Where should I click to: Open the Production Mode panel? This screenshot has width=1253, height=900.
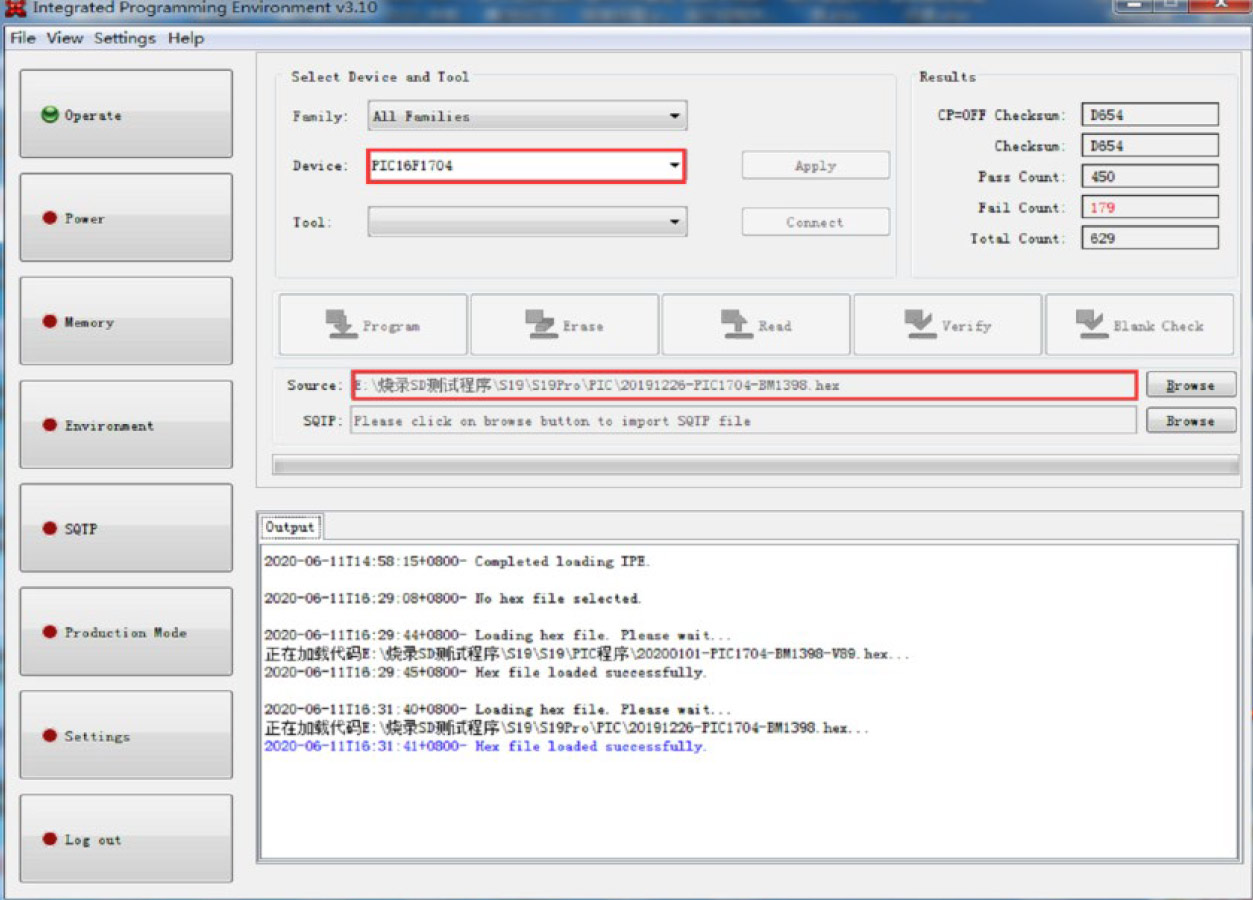pos(125,632)
